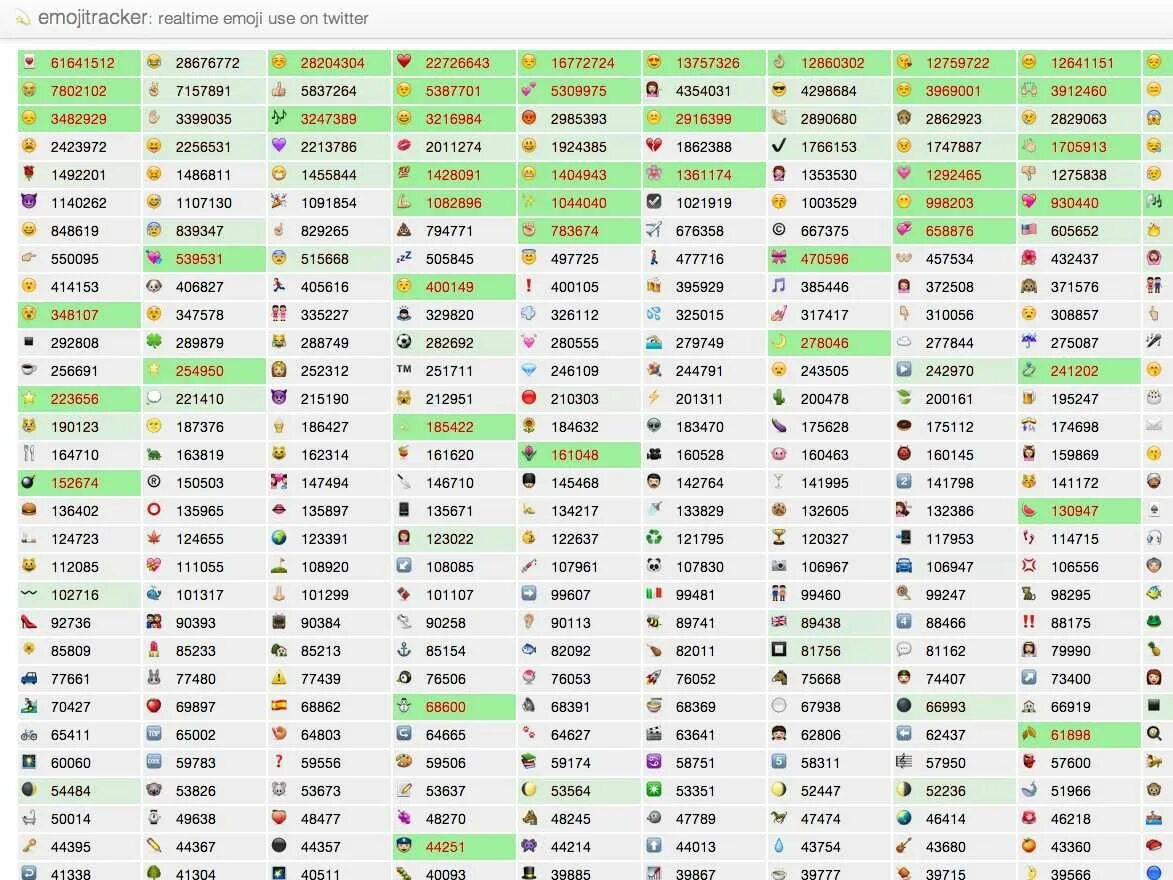
Task: Select the star emoji beside 223656
Action: pos(29,398)
